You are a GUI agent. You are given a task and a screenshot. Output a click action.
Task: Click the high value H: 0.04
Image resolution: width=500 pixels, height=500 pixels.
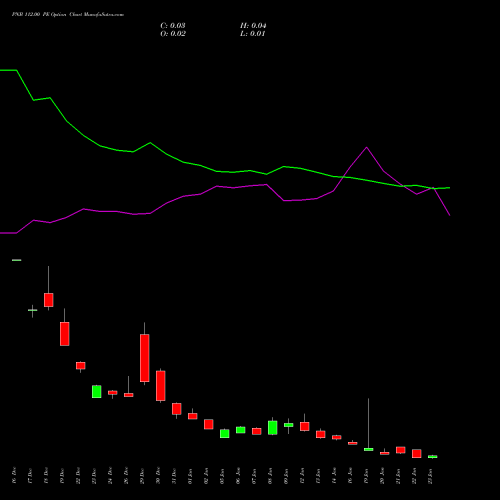[253, 26]
